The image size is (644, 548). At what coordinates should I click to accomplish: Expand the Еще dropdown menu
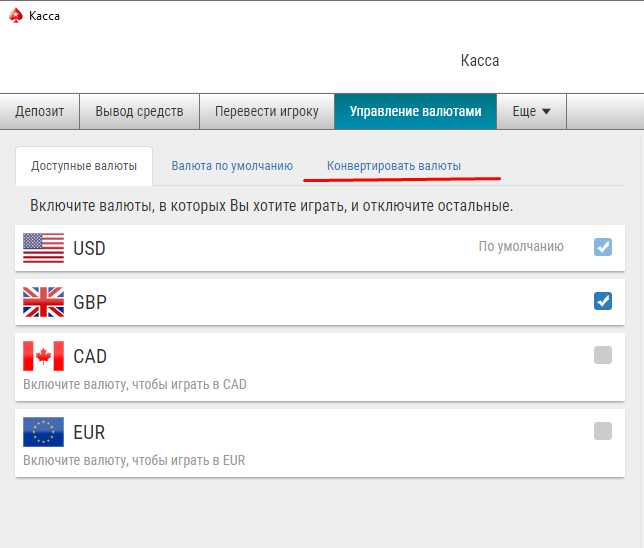(532, 112)
